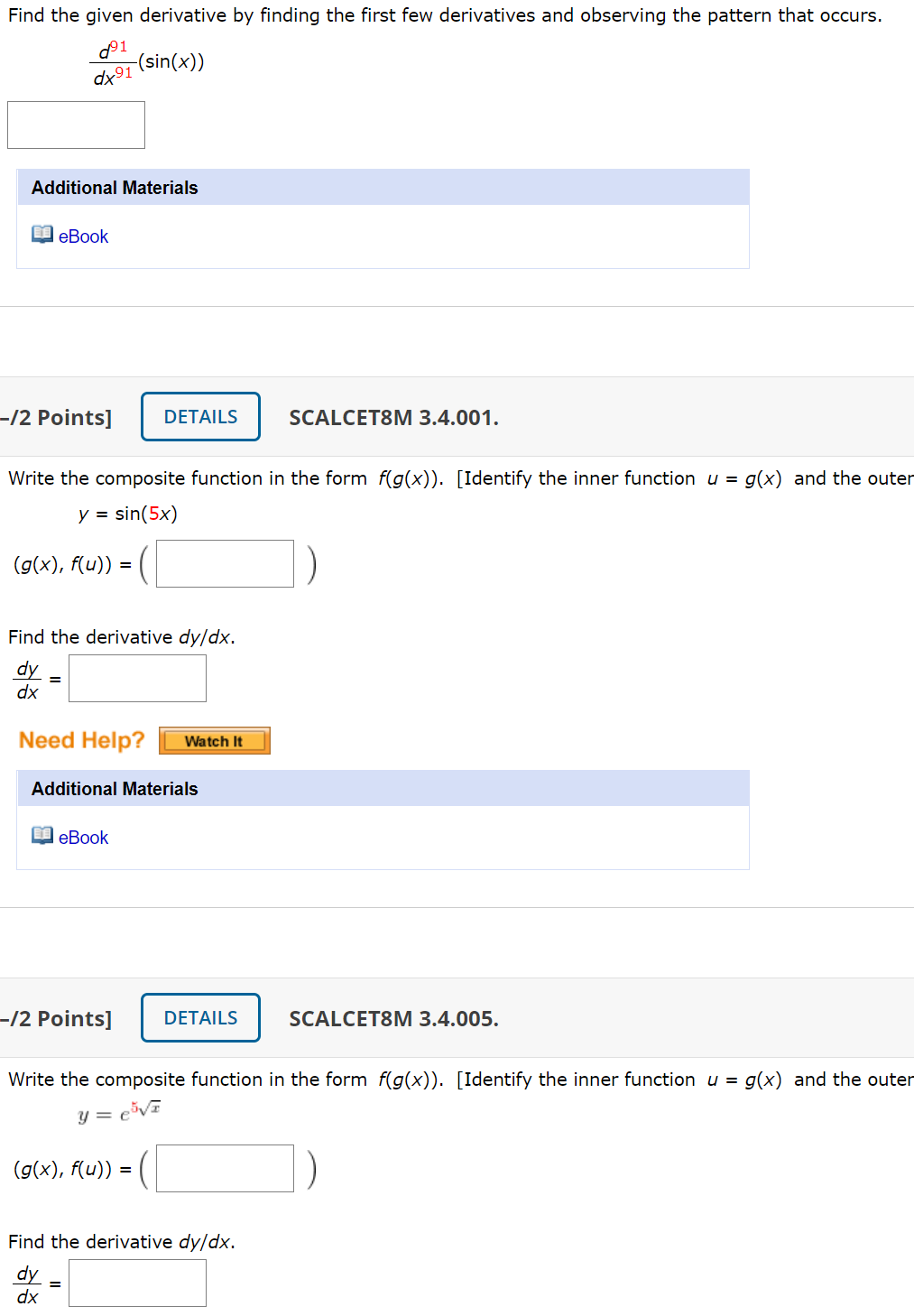Open DETAILS for SCALCET8M 3.4.005

tap(199, 1017)
